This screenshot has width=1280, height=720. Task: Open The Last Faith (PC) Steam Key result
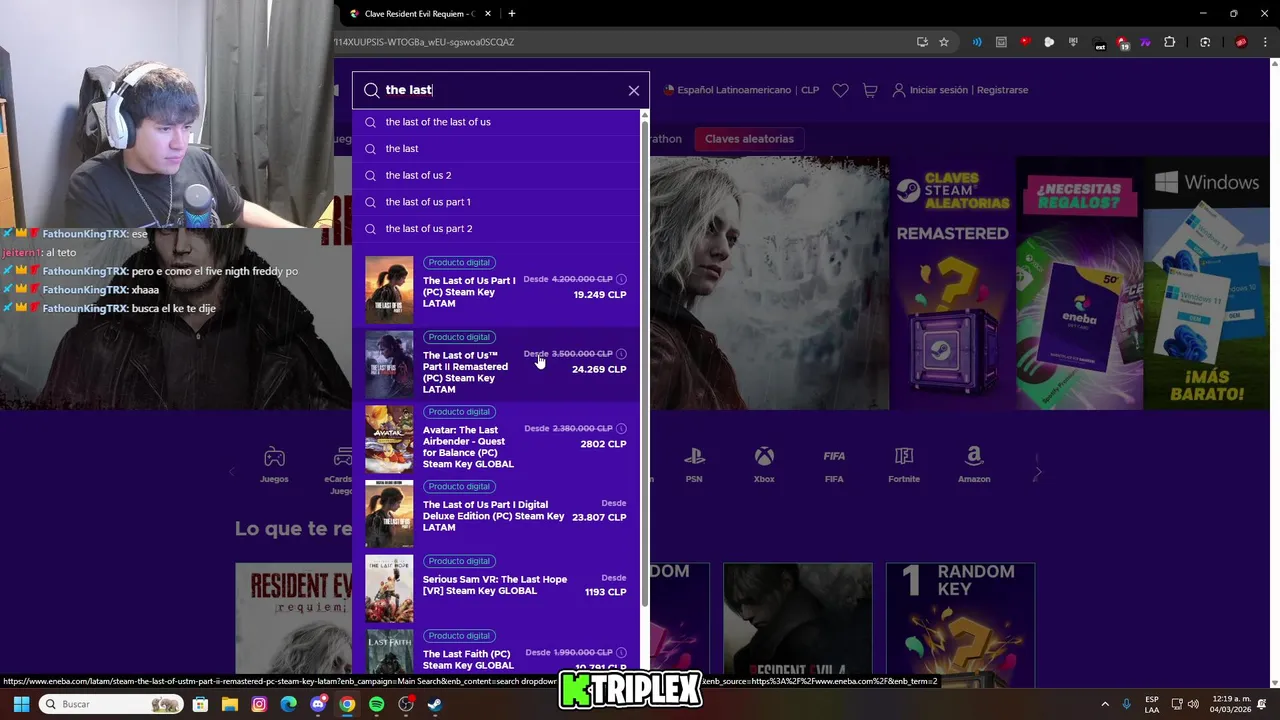(496, 650)
